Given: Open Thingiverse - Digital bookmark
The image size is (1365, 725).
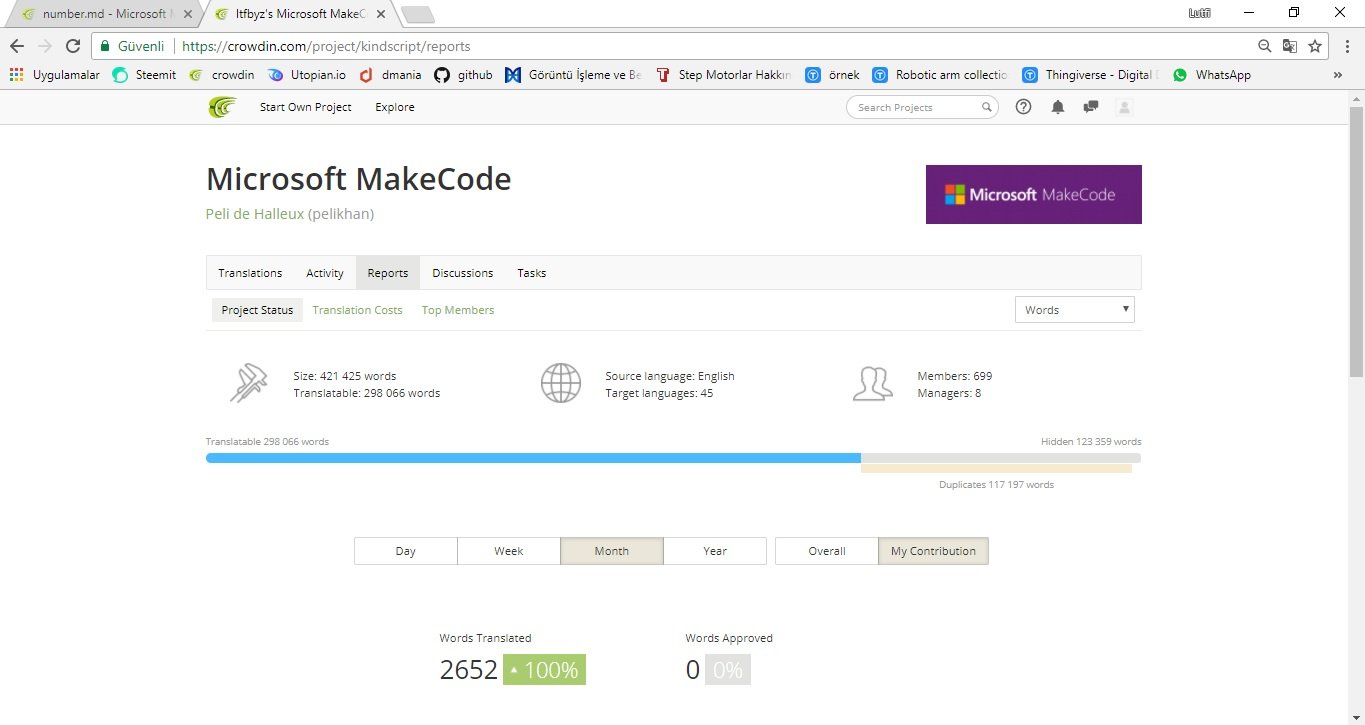Looking at the screenshot, I should point(1091,75).
